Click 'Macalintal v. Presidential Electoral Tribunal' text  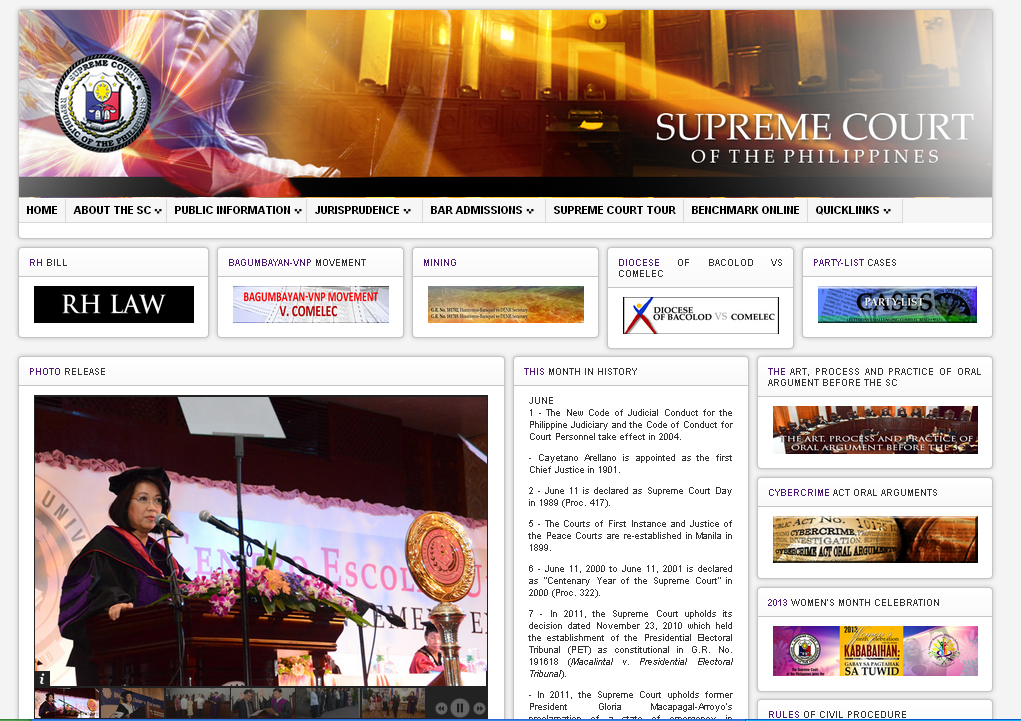630,668
